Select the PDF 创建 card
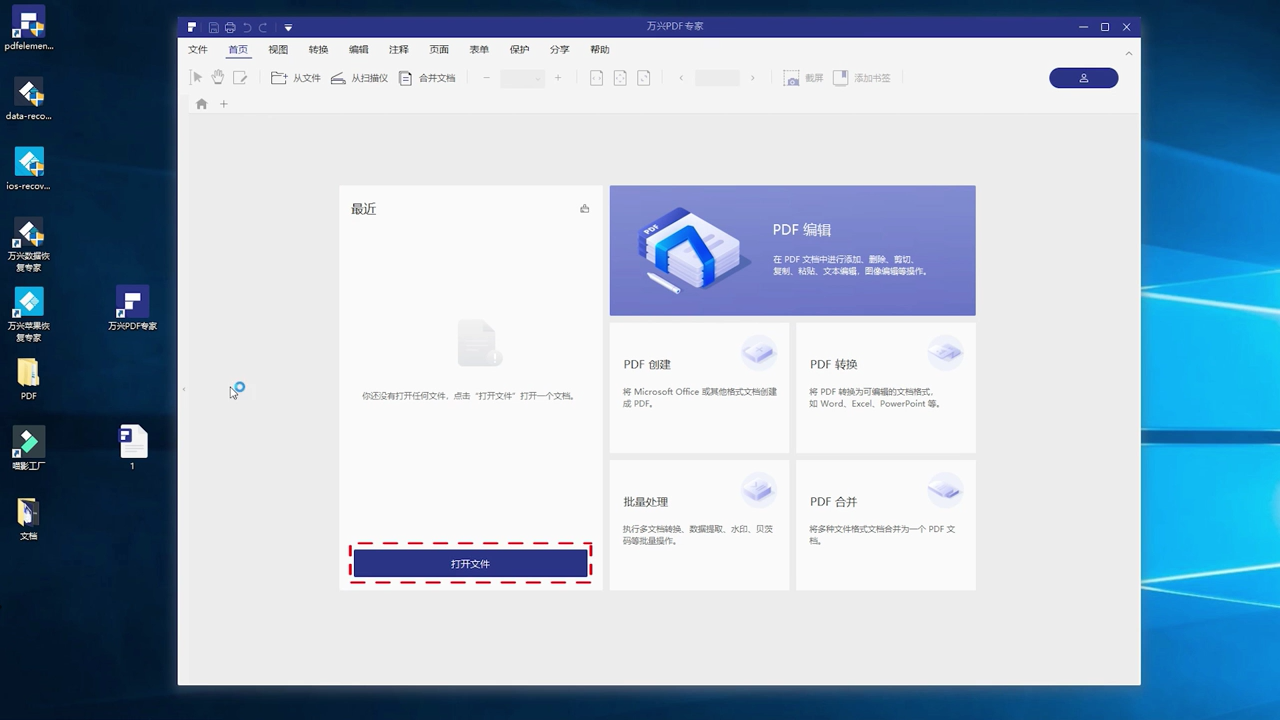 click(x=699, y=388)
